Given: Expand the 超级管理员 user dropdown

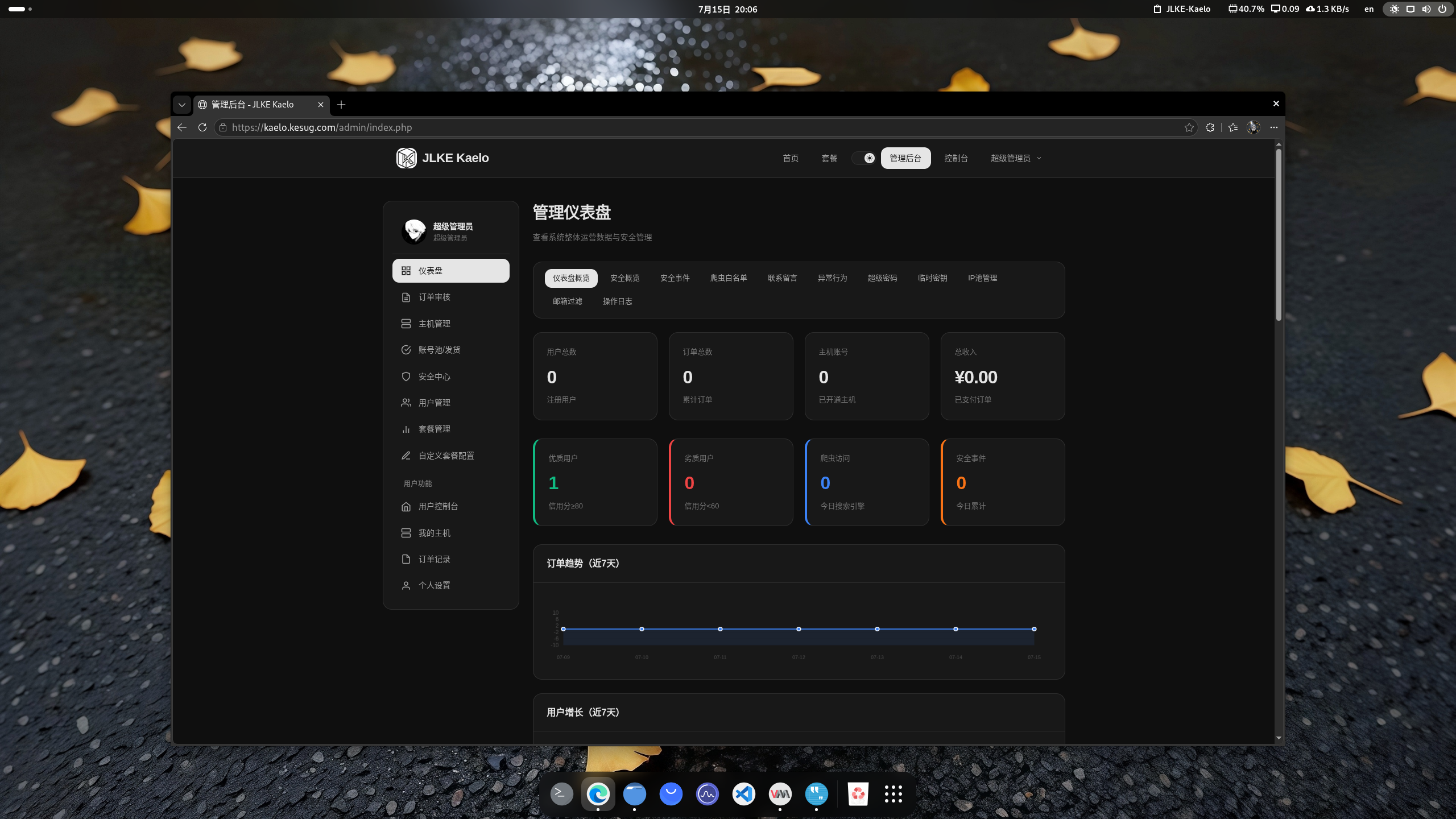Looking at the screenshot, I should (1016, 158).
